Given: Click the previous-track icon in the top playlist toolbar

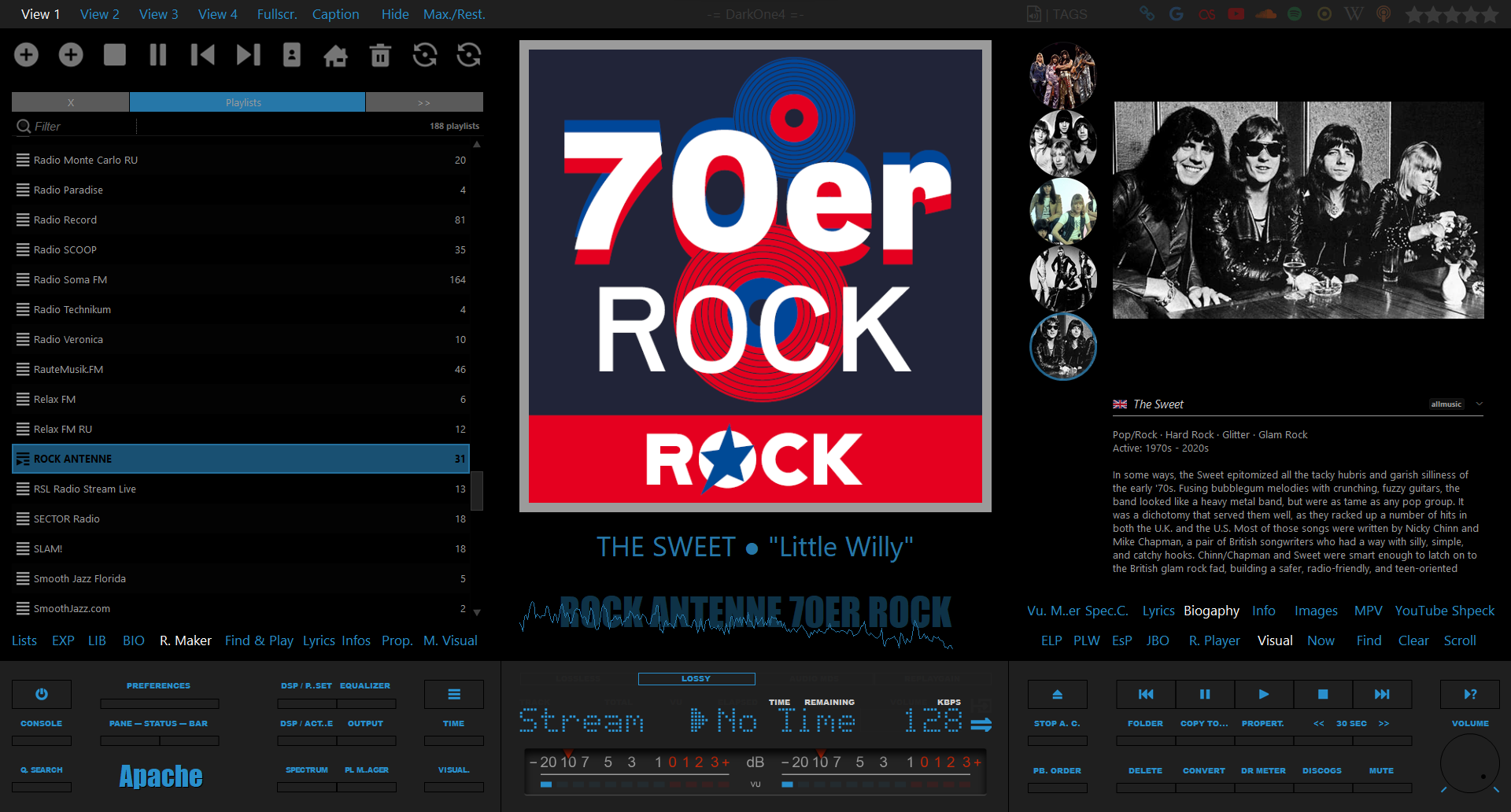Looking at the screenshot, I should coord(202,54).
